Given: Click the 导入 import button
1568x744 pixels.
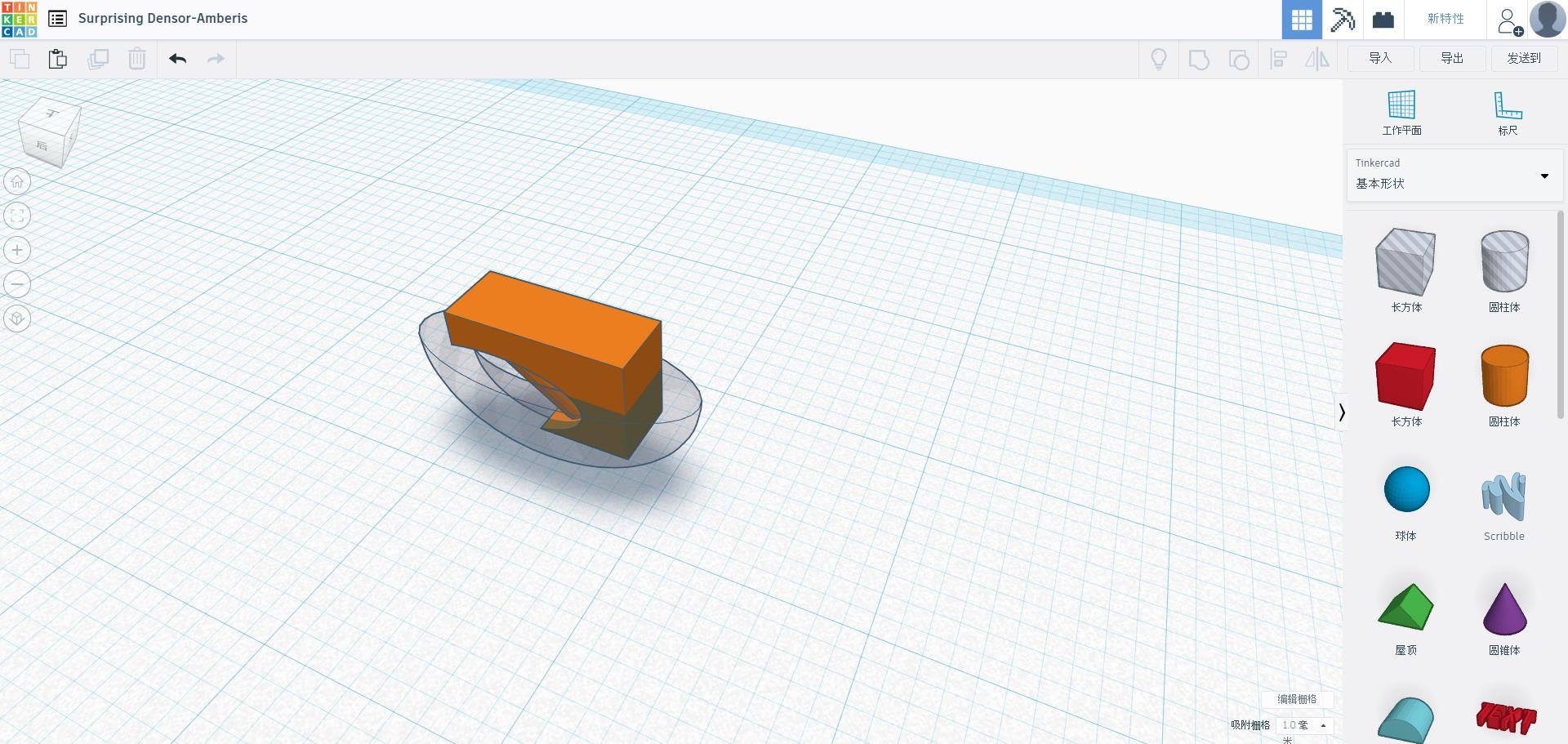Looking at the screenshot, I should (x=1380, y=58).
